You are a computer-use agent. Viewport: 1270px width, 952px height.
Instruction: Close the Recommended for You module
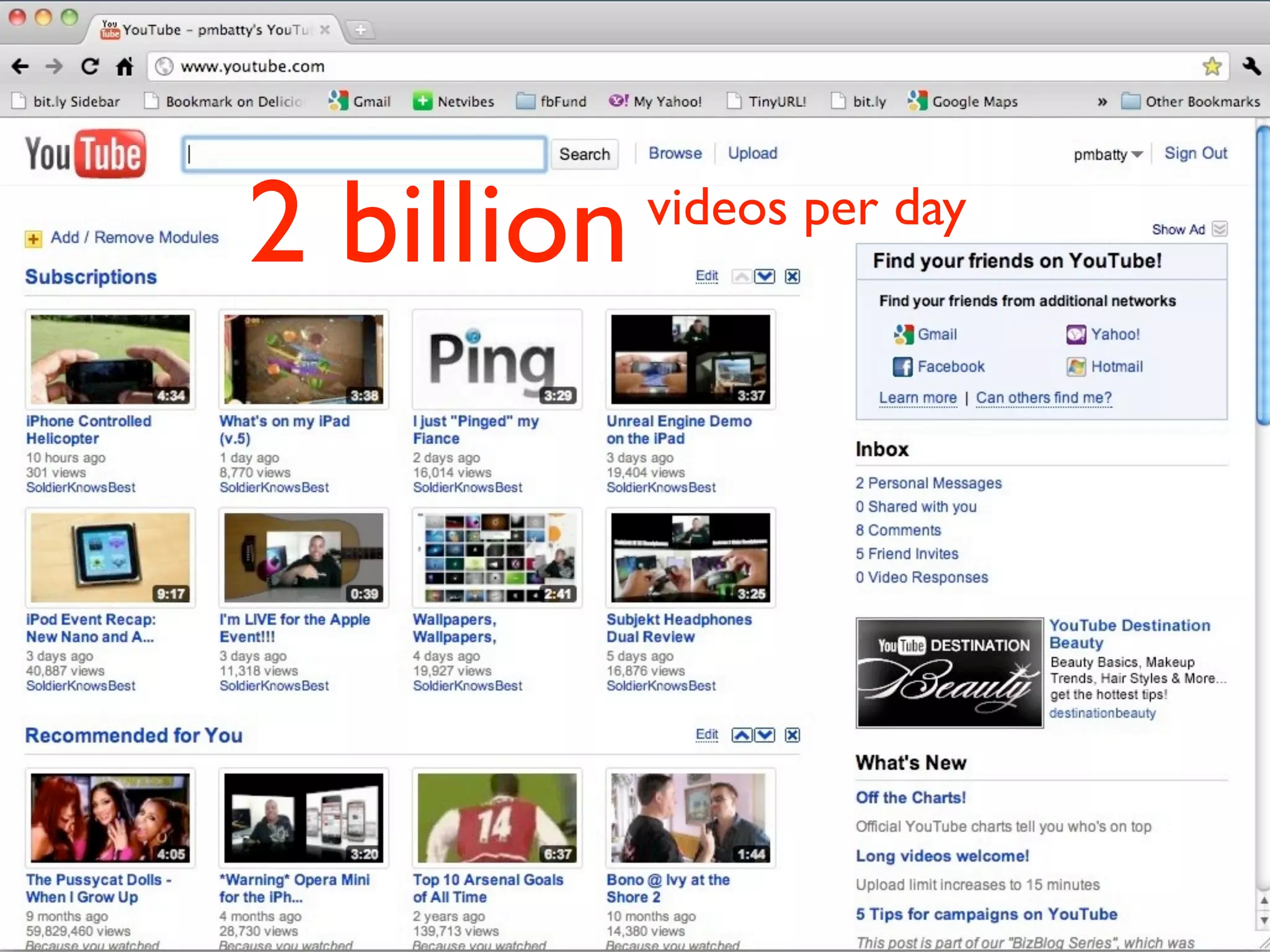pyautogui.click(x=793, y=735)
